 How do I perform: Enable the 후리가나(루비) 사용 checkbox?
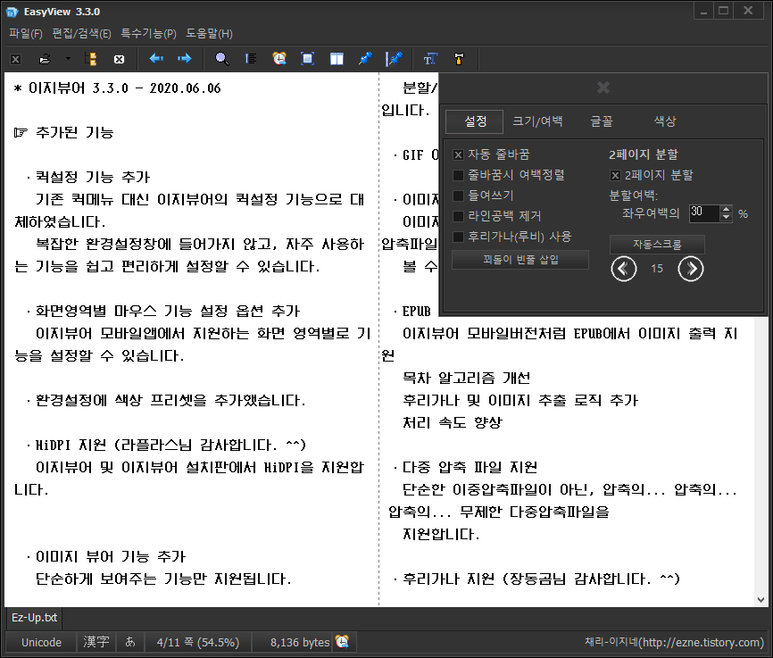tap(458, 237)
